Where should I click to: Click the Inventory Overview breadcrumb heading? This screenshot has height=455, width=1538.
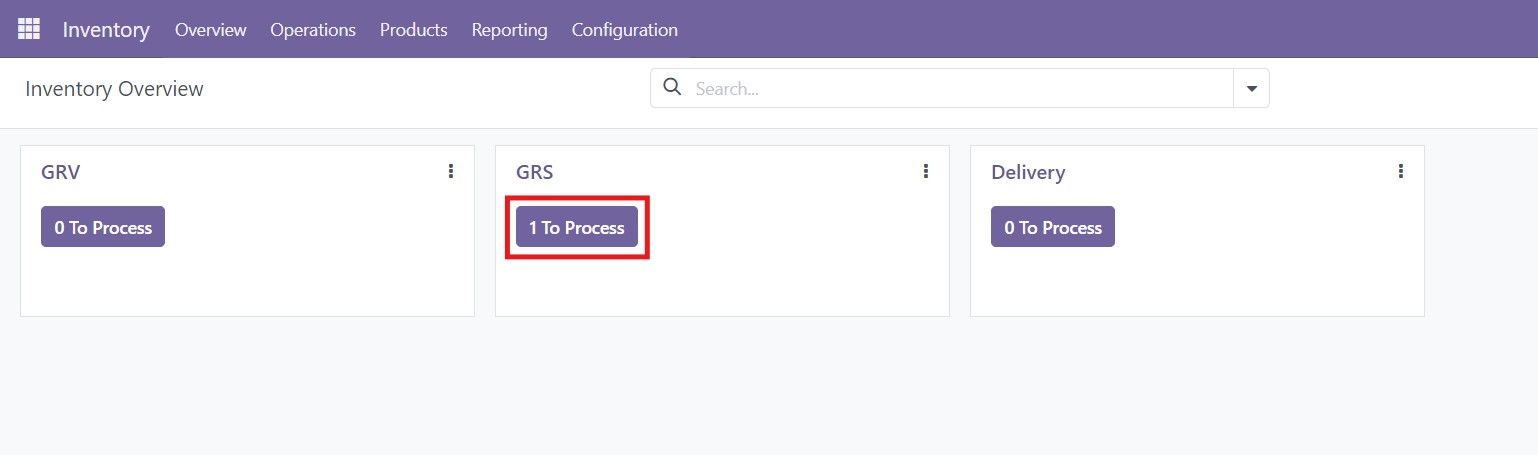pyautogui.click(x=114, y=89)
